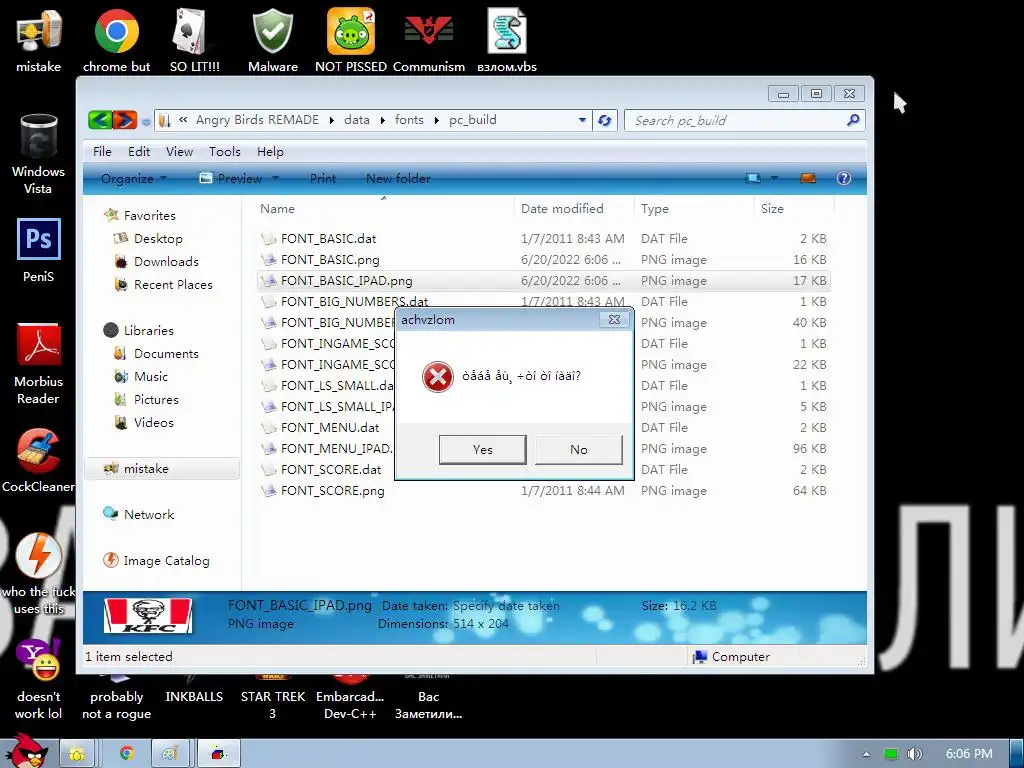Sort by the Size column header
Viewport: 1024px width, 768px height.
pyautogui.click(x=793, y=208)
